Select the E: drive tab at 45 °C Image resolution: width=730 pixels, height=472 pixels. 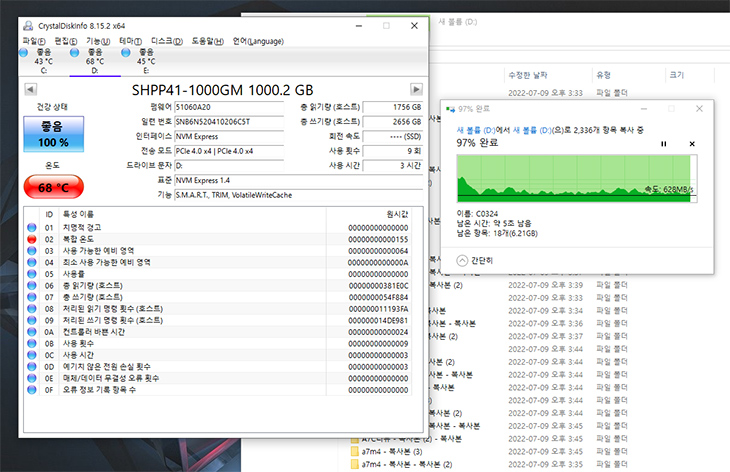click(x=146, y=61)
